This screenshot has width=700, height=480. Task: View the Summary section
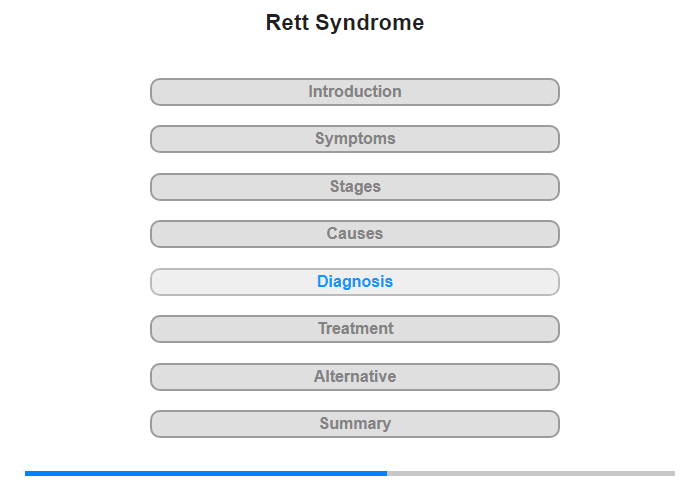tap(354, 424)
